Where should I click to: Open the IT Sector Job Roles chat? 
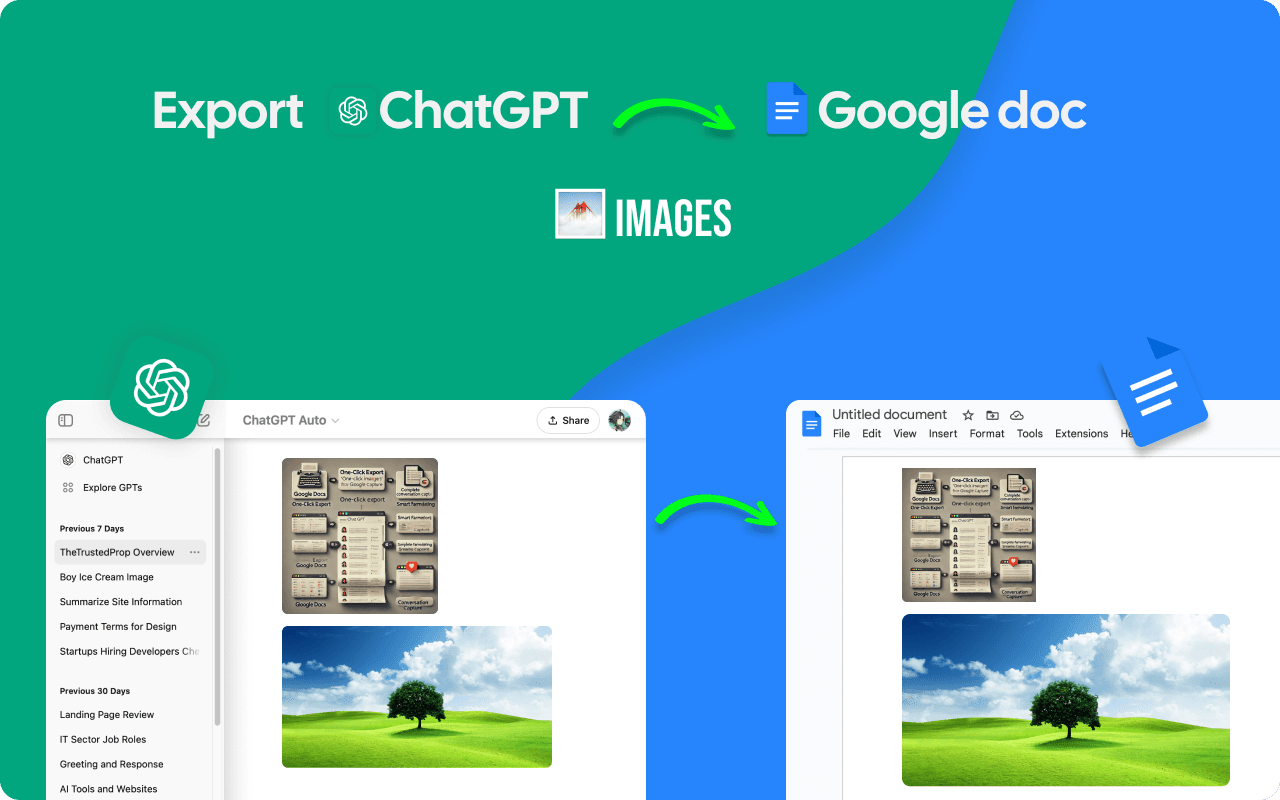coord(103,740)
